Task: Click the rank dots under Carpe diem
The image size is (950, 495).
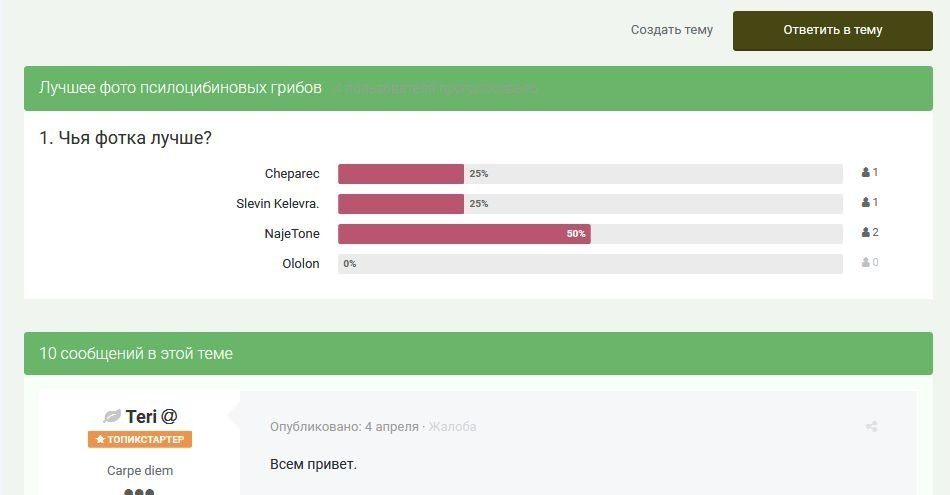Action: (139, 491)
